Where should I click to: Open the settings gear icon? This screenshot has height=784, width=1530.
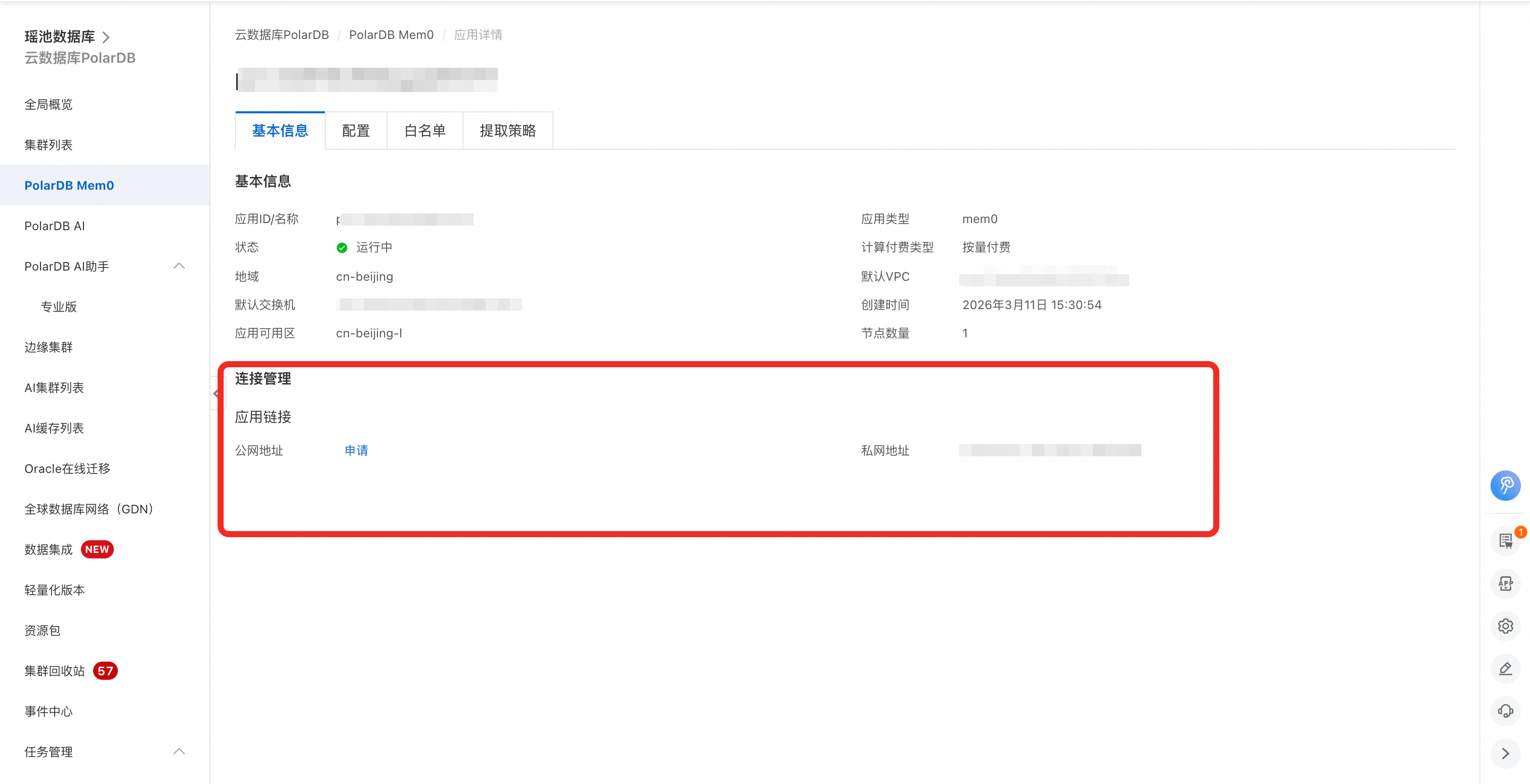1505,626
